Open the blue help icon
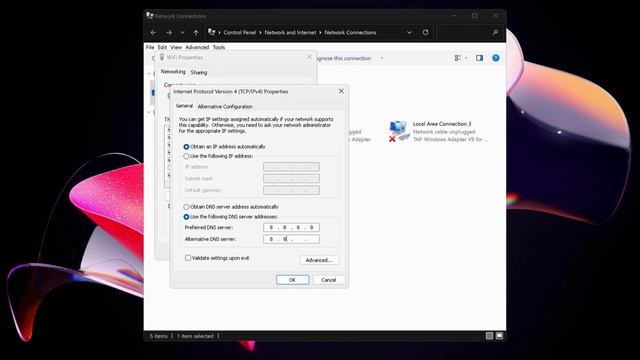 tap(496, 58)
